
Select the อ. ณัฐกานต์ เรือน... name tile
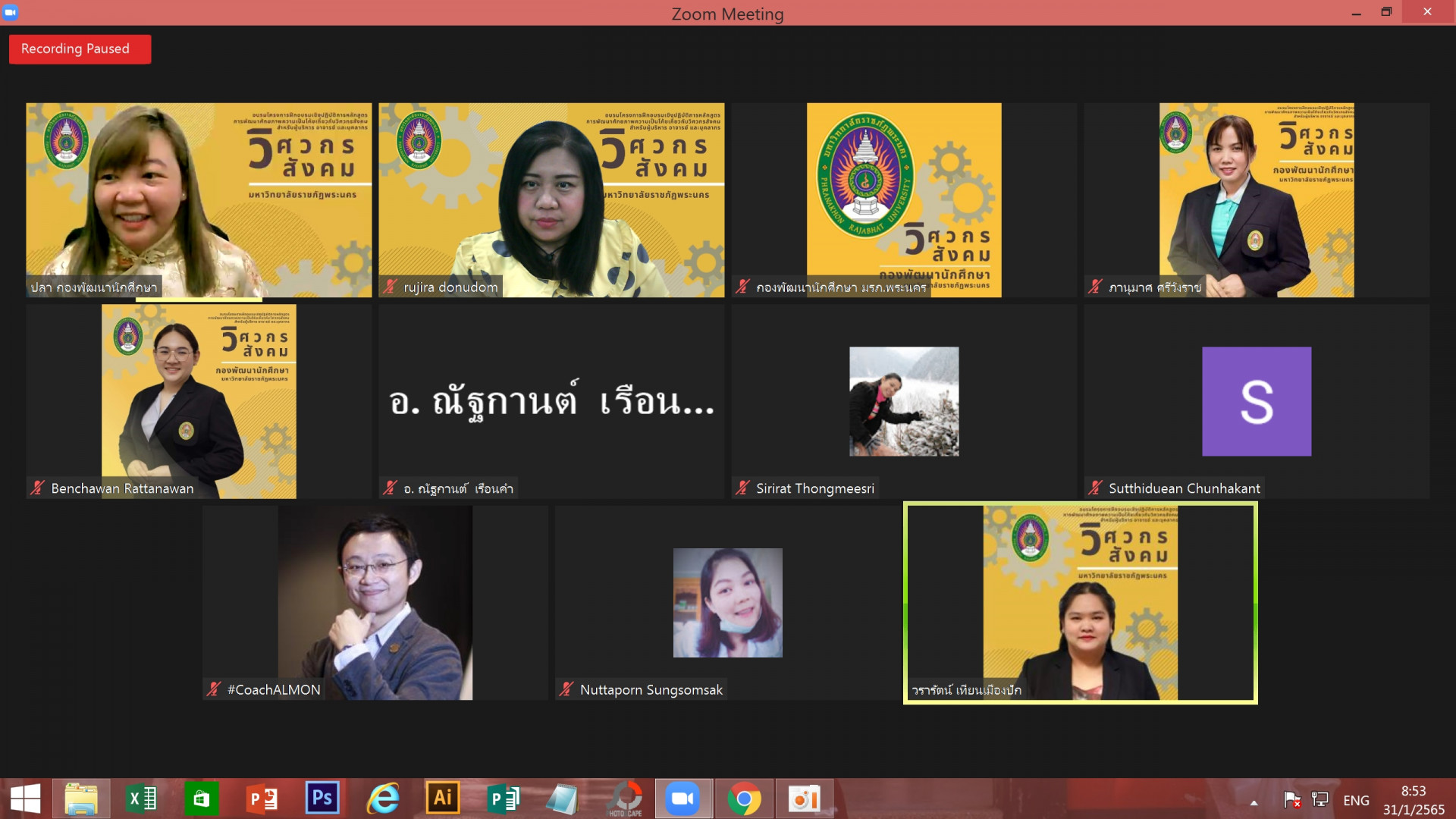click(551, 401)
